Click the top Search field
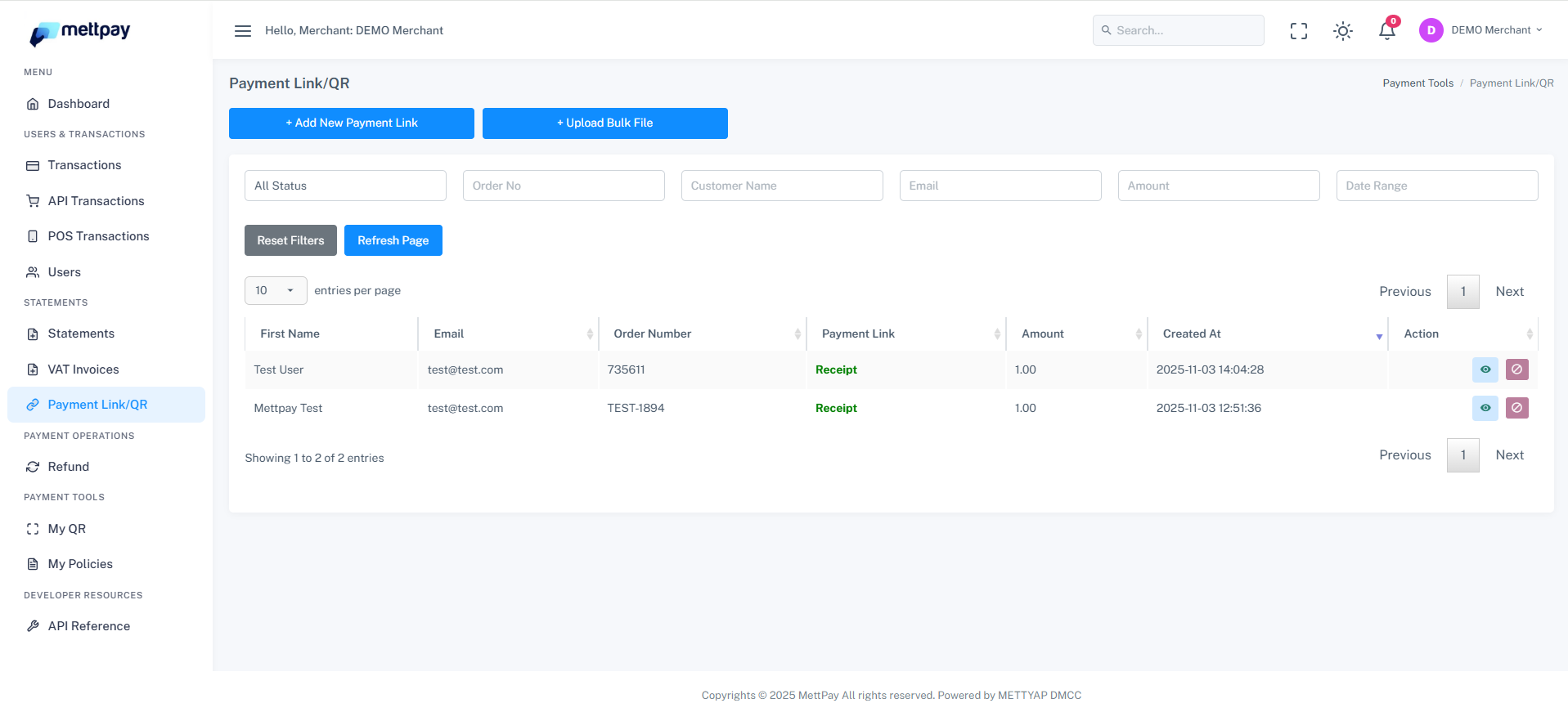This screenshot has width=1568, height=712. pos(1178,30)
